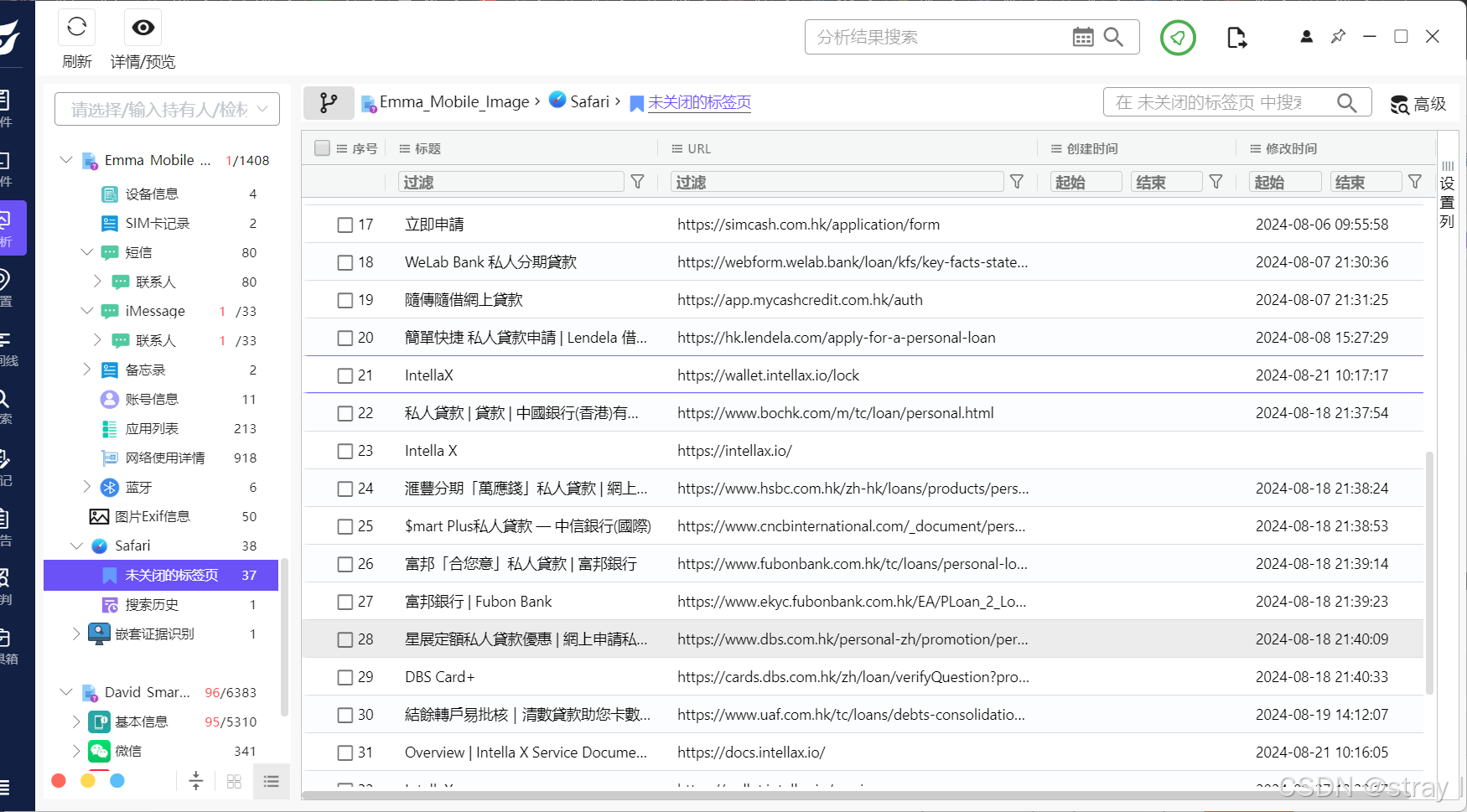
Task: Open the calendar icon in analysis search
Action: coord(1083,37)
